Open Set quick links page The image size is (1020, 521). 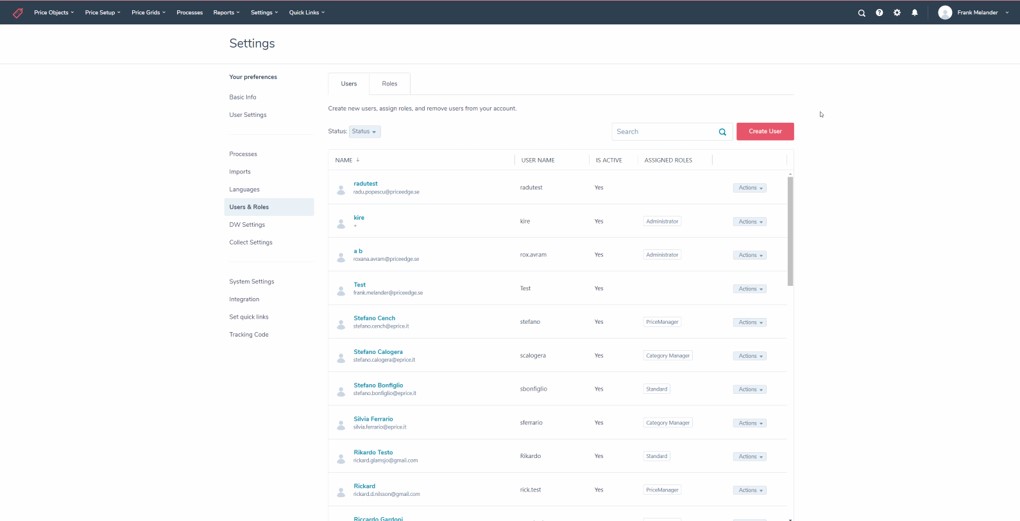[249, 317]
